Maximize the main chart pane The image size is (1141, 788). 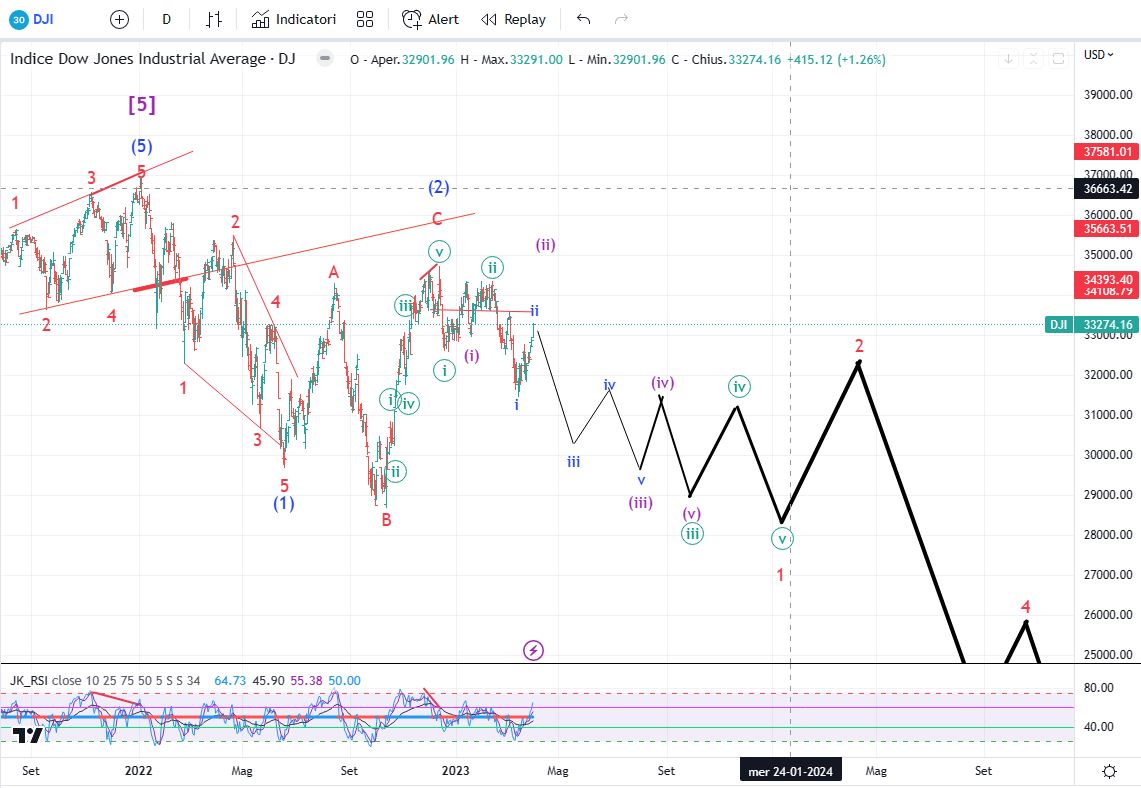(x=1058, y=59)
